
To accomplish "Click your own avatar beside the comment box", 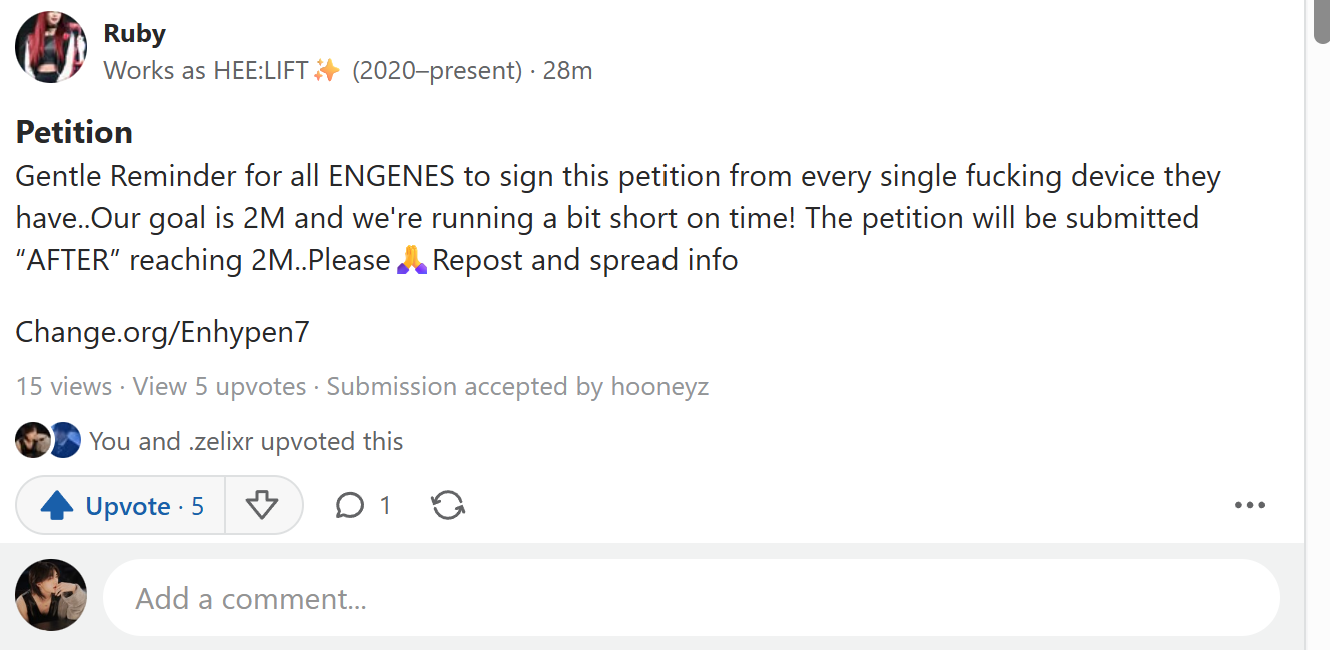I will point(51,595).
